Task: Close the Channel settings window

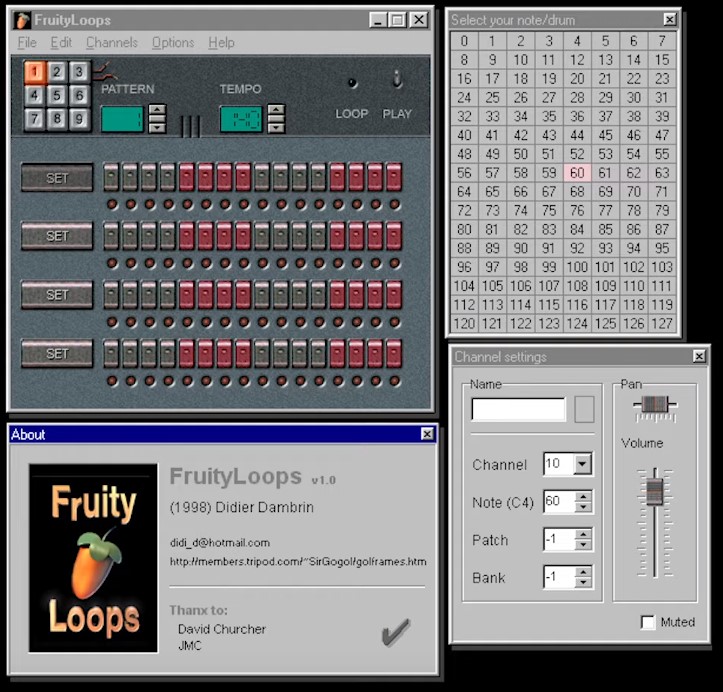Action: pyautogui.click(x=699, y=356)
